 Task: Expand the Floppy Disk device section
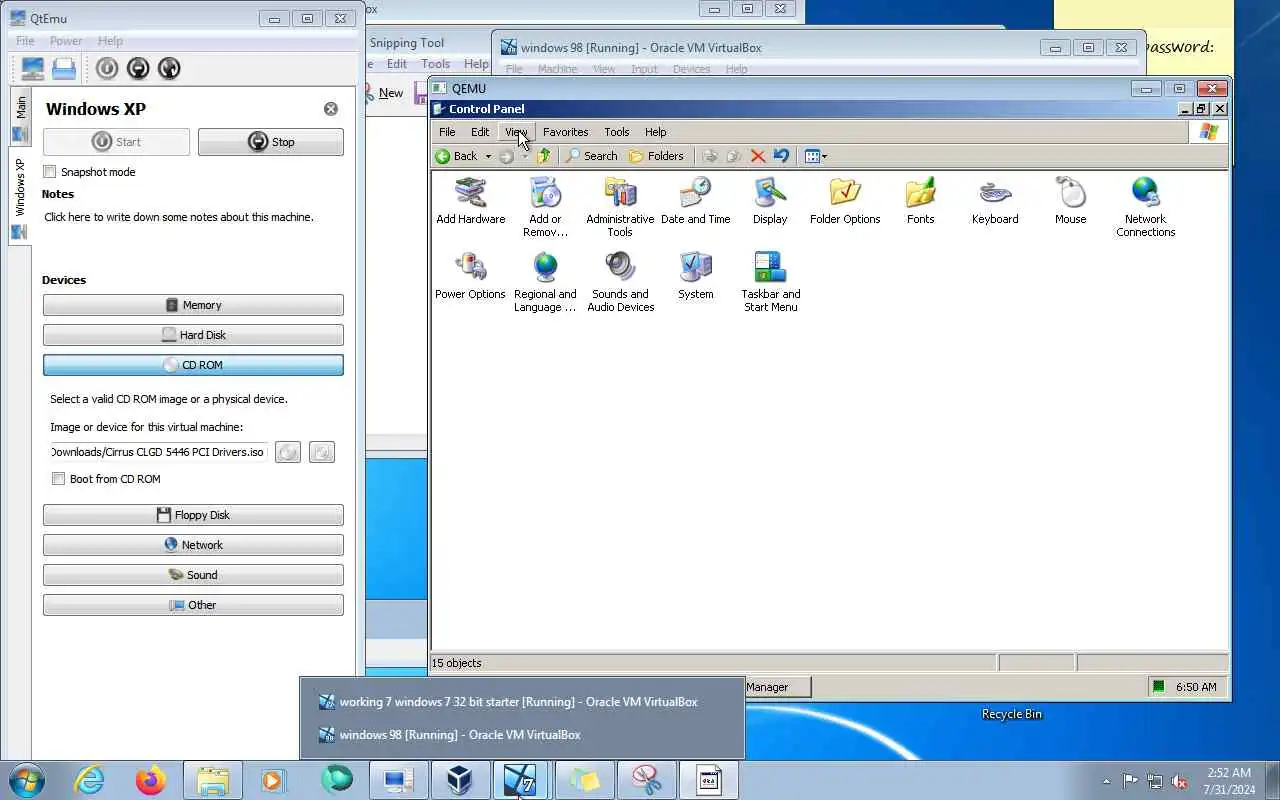click(193, 515)
